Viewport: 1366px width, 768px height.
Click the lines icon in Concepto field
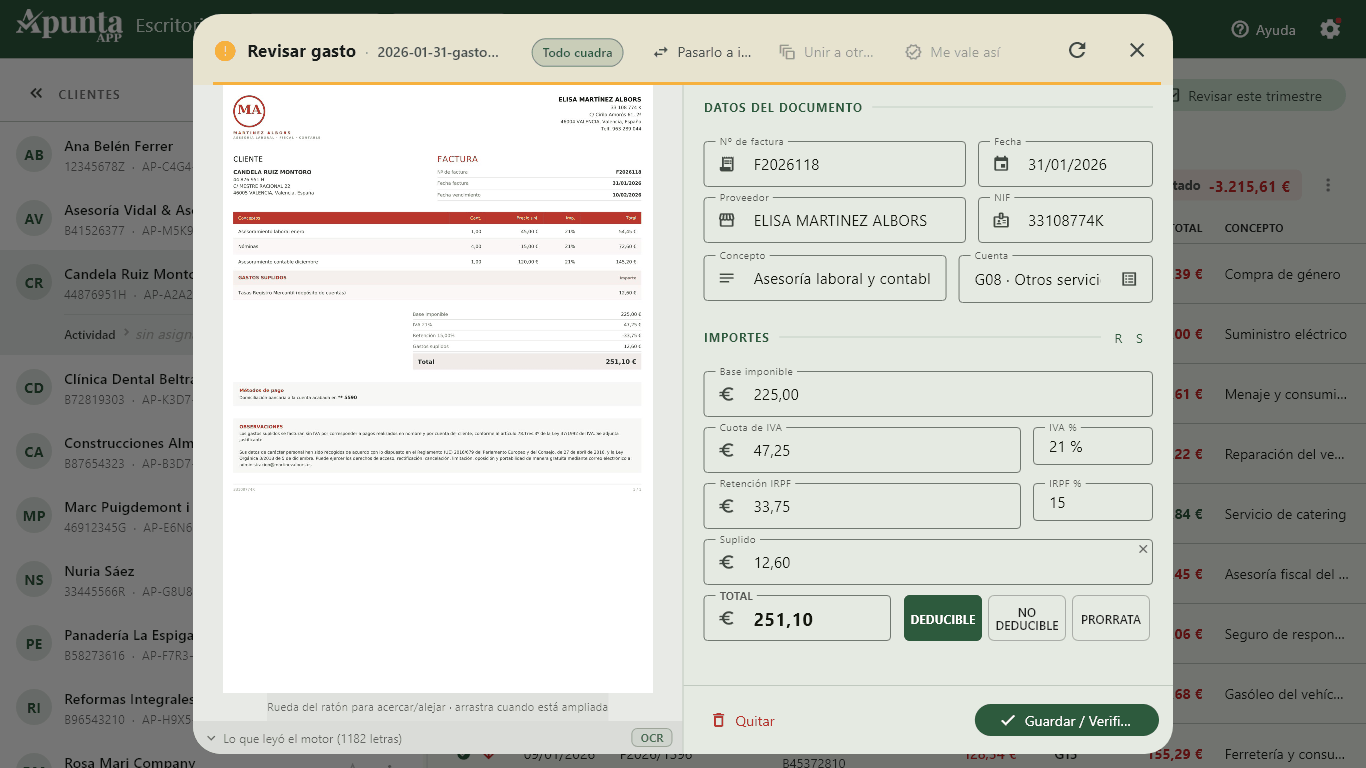point(727,278)
